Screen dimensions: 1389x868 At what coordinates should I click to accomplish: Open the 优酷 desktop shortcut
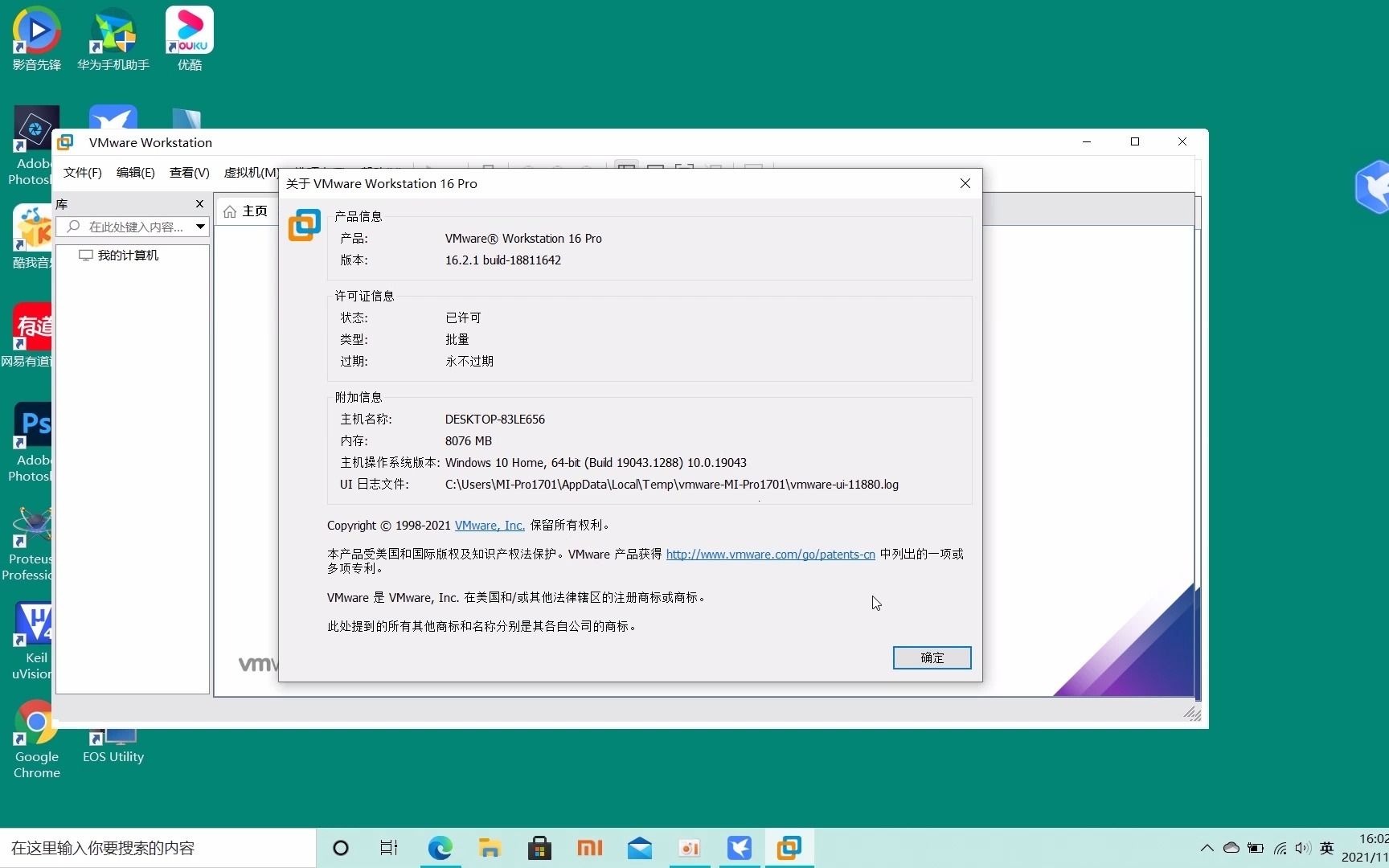[190, 39]
